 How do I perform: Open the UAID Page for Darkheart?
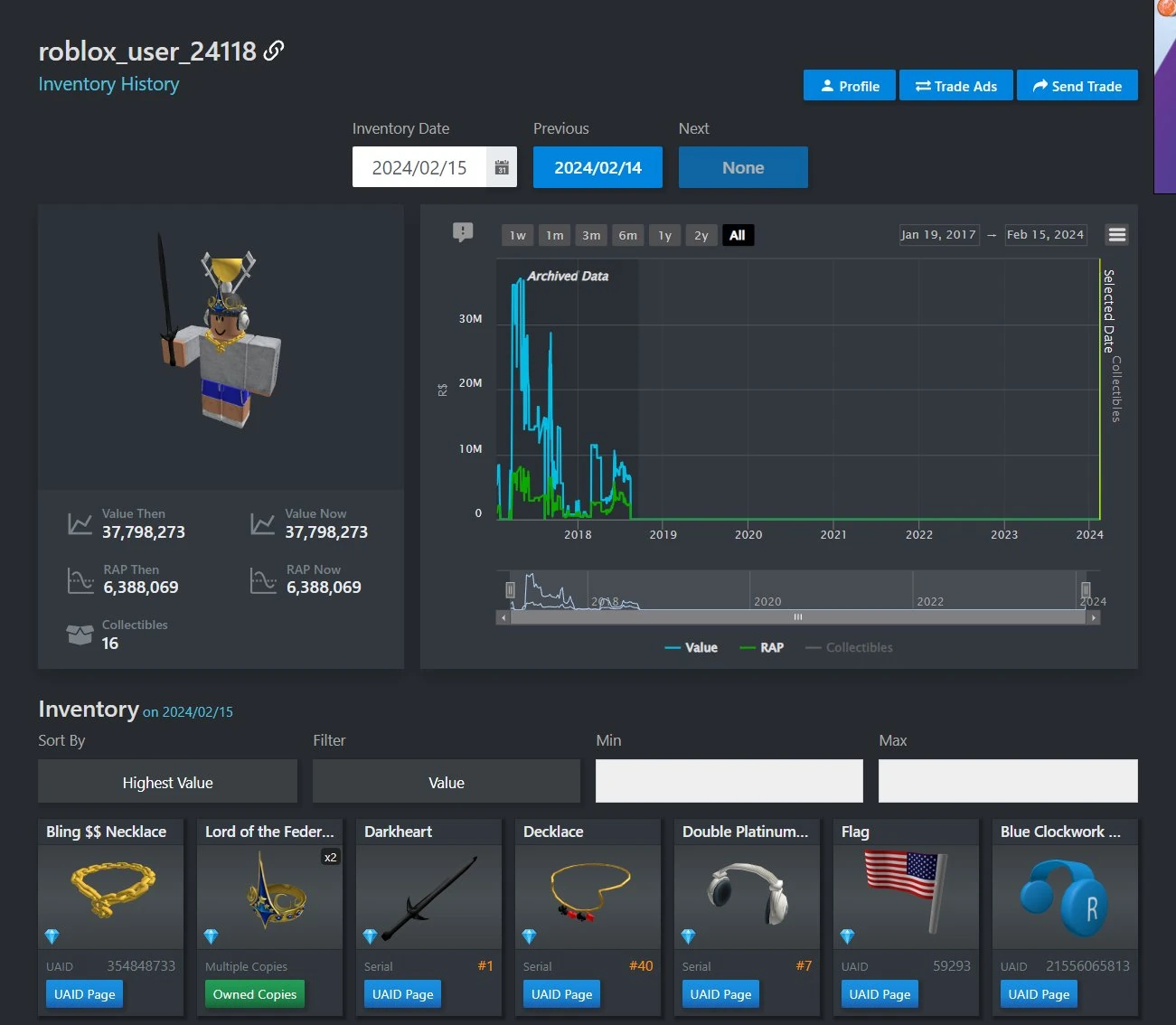click(x=403, y=994)
